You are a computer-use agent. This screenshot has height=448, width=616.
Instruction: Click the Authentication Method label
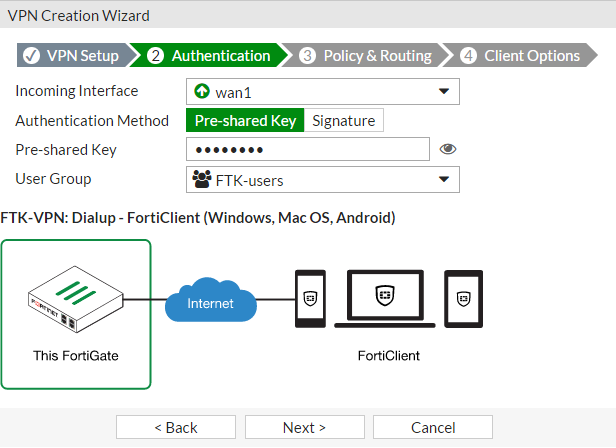point(92,121)
